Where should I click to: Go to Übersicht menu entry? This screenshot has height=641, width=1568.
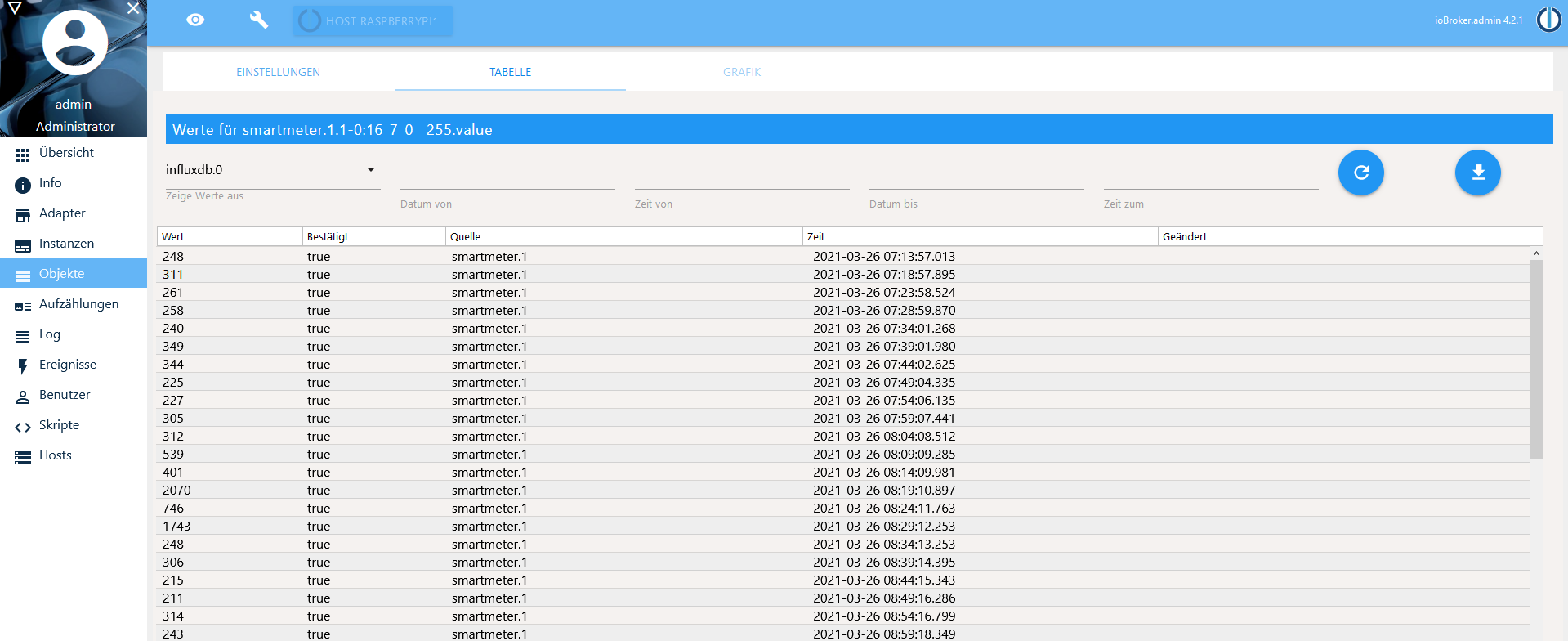click(x=66, y=153)
